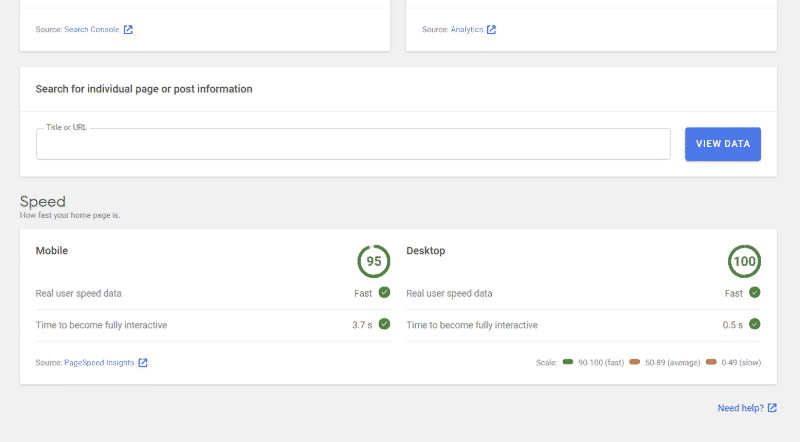800x442 pixels.
Task: Click Mobile real user speed check icon
Action: (x=384, y=292)
